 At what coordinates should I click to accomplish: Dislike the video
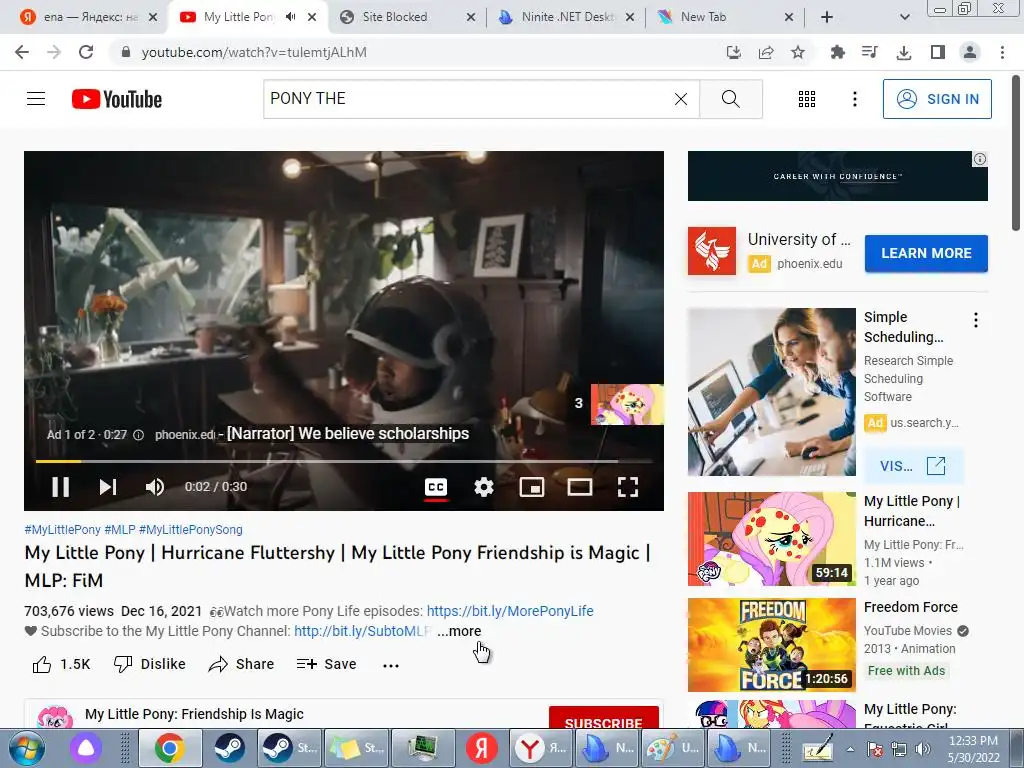point(150,664)
